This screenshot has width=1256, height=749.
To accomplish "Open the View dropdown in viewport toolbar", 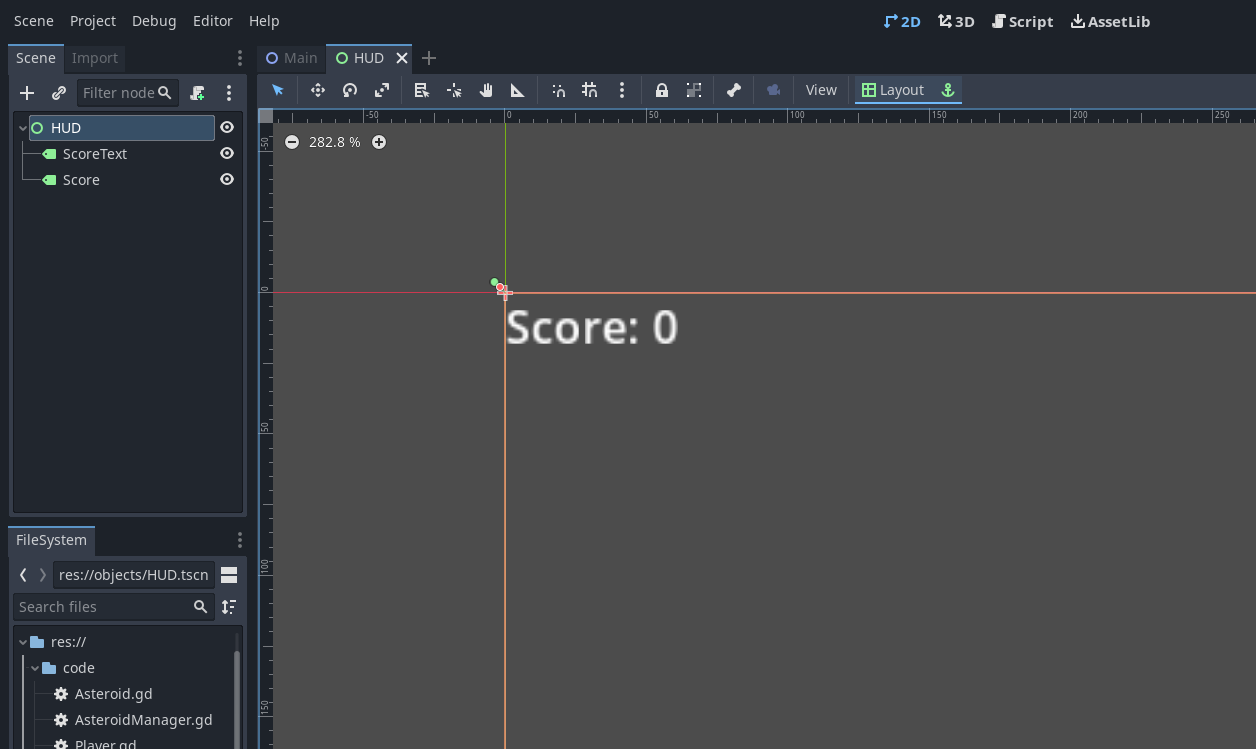I will pos(820,90).
